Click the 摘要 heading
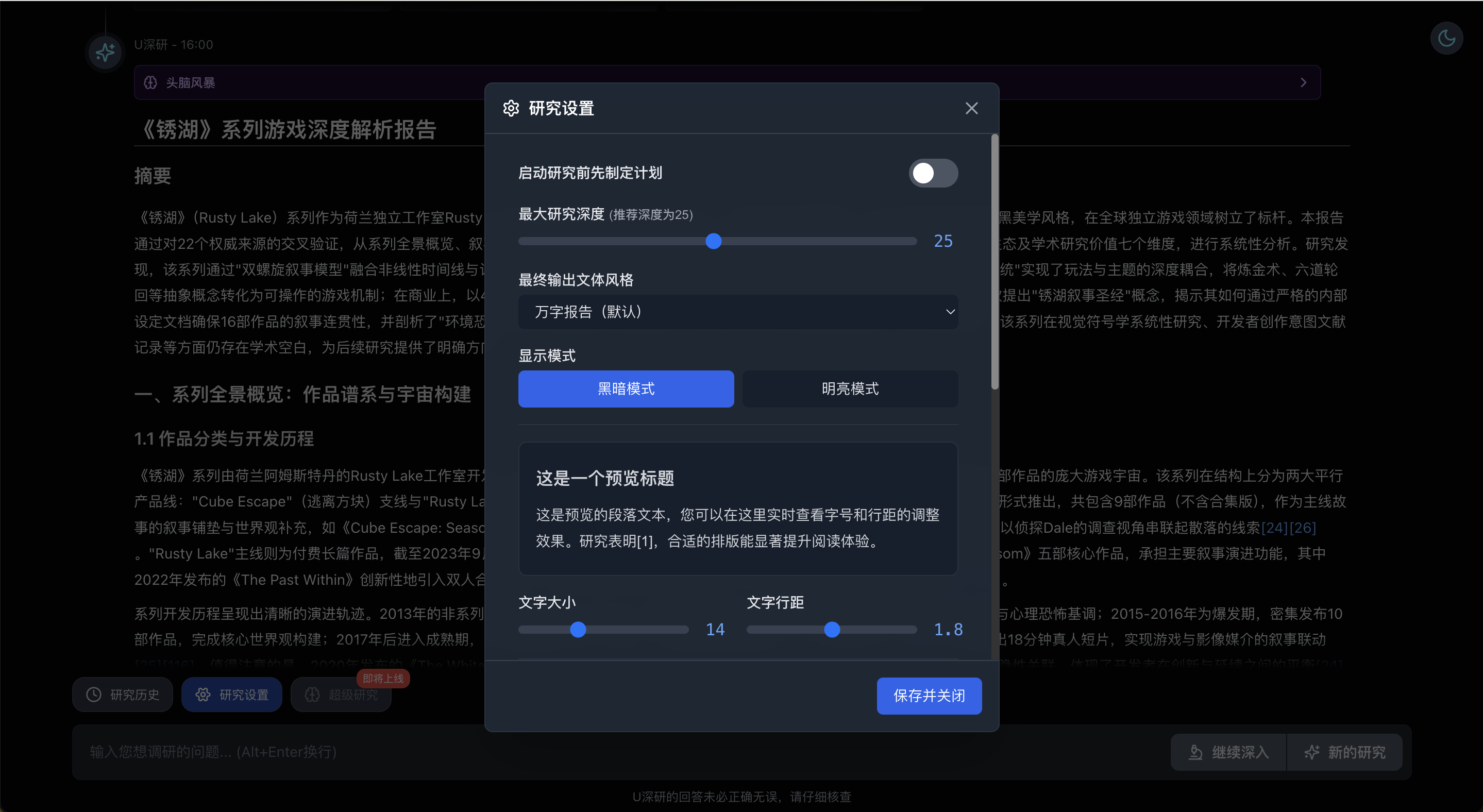Screen dimensions: 1483x812 153,176
